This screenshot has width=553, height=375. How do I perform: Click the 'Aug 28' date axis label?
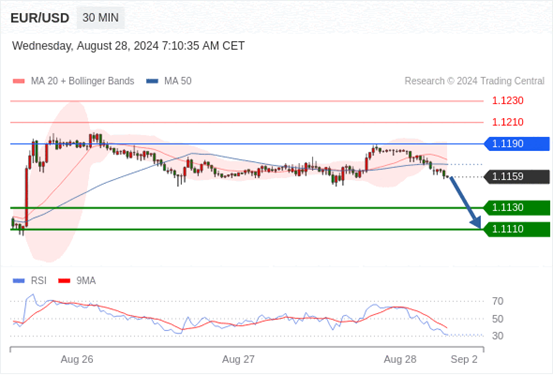(400, 359)
